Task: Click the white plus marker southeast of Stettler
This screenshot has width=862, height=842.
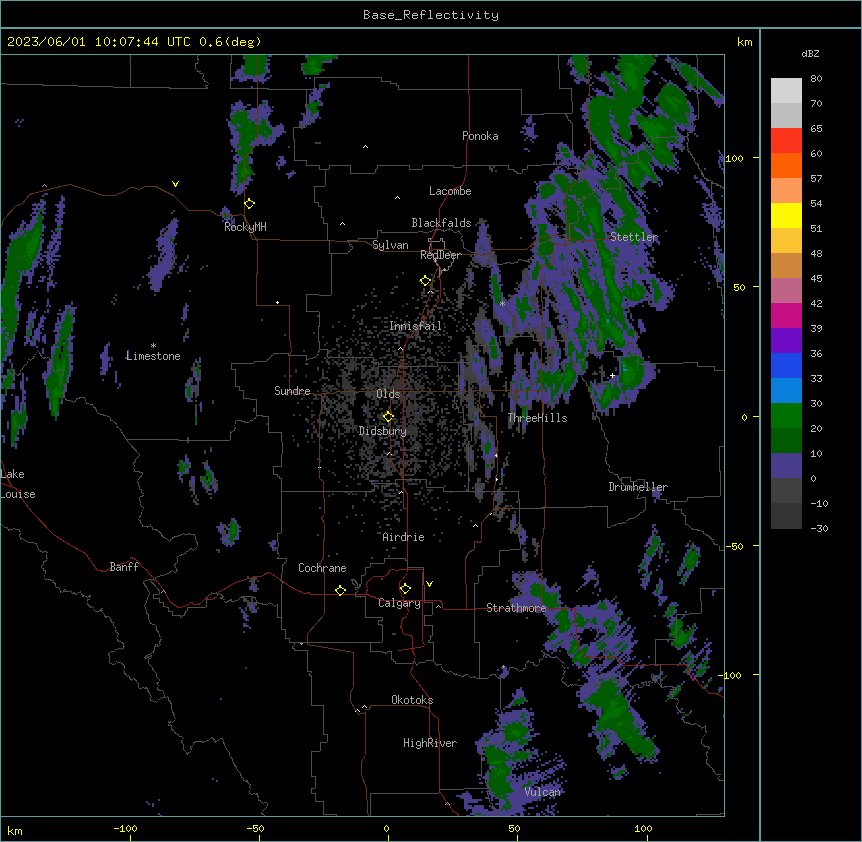Action: pos(612,375)
